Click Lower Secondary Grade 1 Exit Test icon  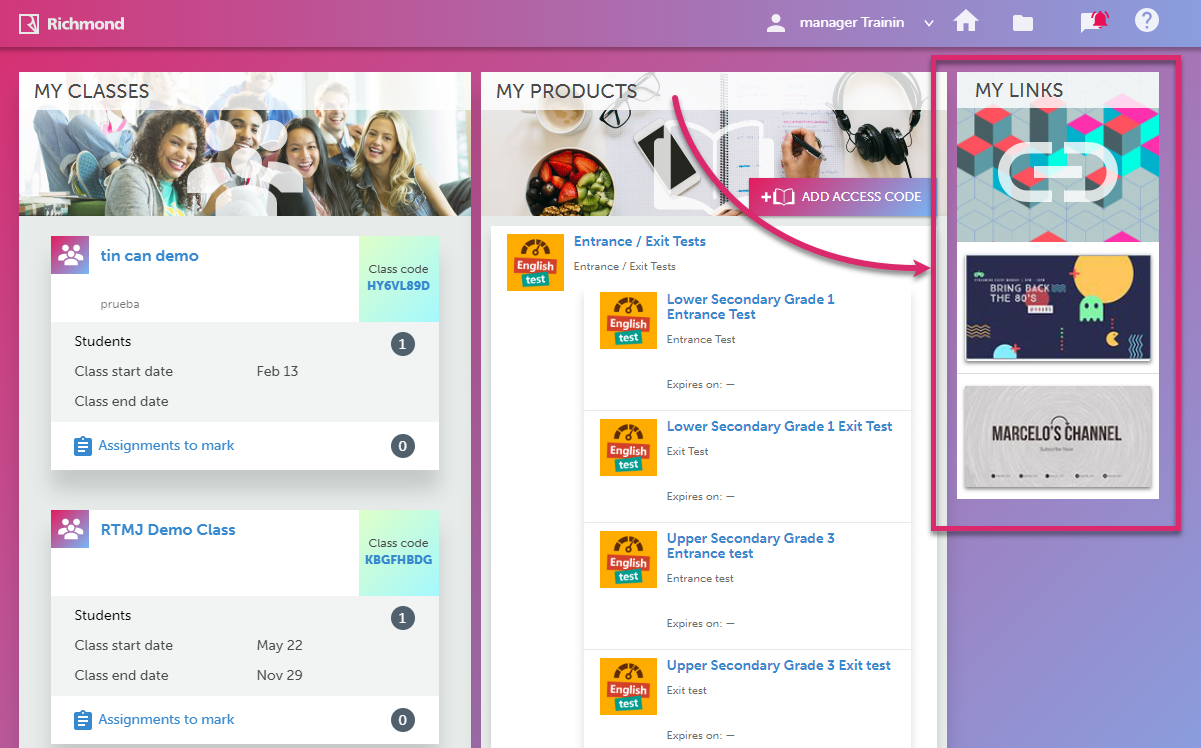point(628,447)
